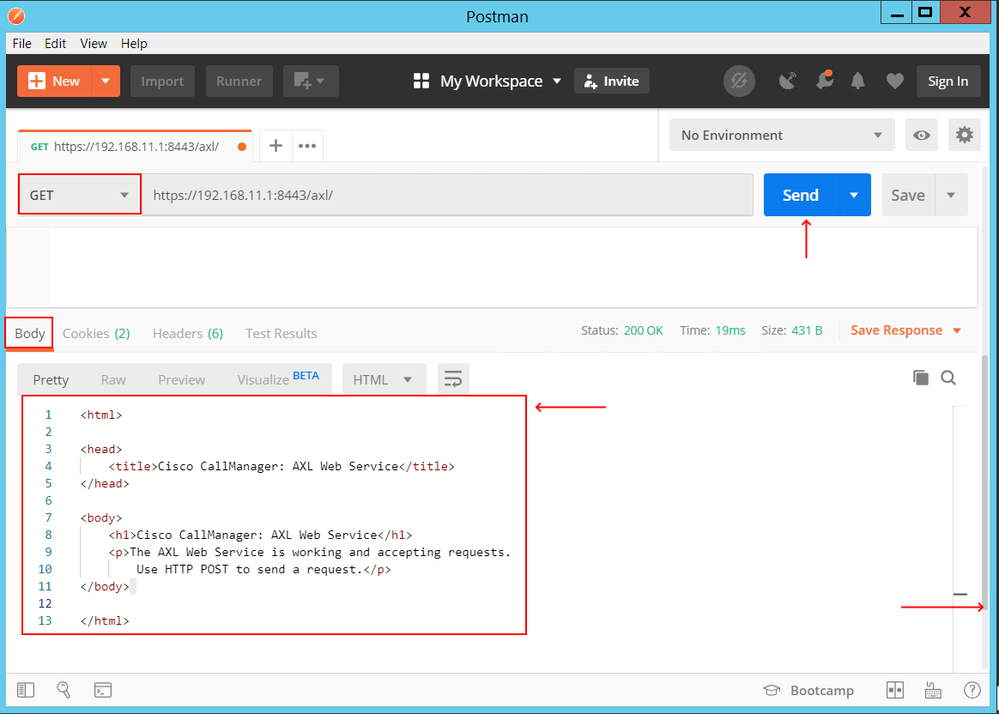Screen dimensions: 999x714
Task: Open the View menu
Action: [x=93, y=43]
